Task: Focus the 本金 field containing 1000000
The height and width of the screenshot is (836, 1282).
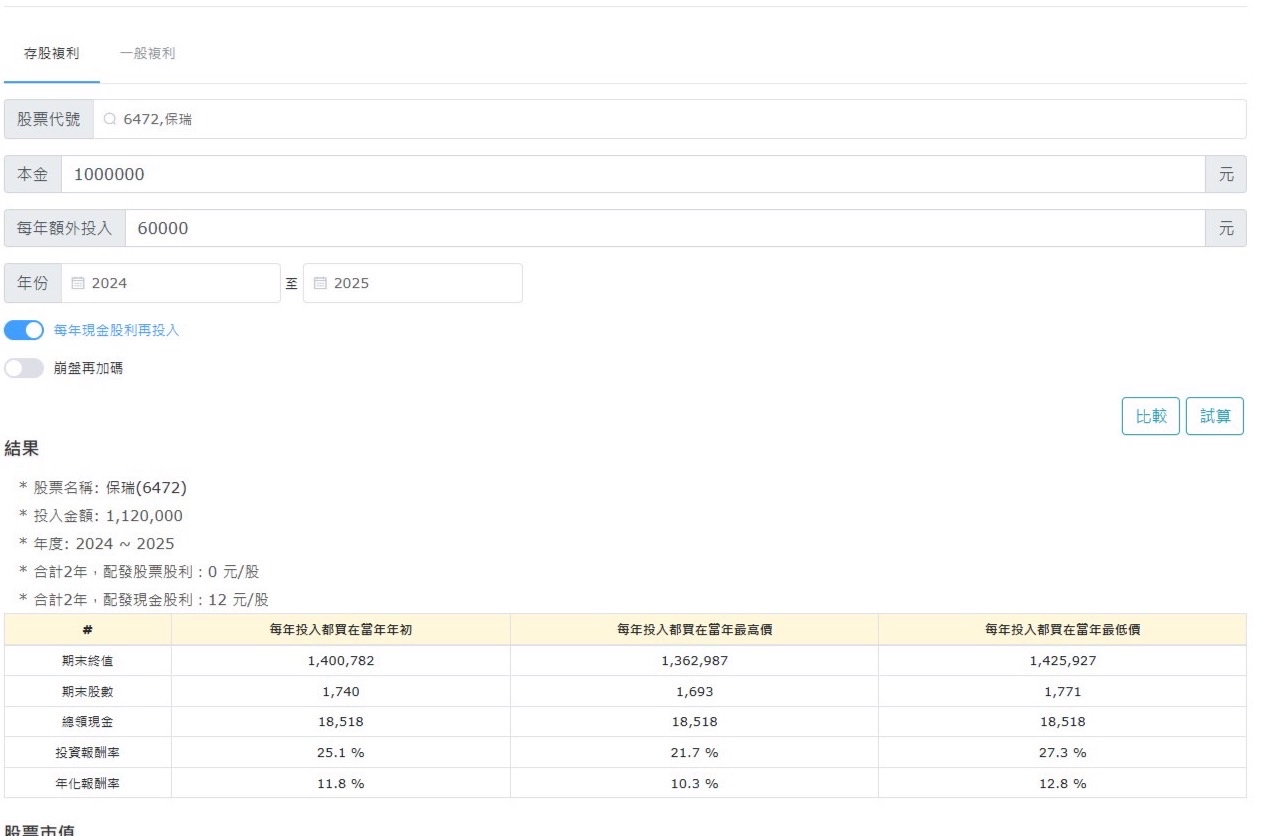Action: (x=632, y=175)
